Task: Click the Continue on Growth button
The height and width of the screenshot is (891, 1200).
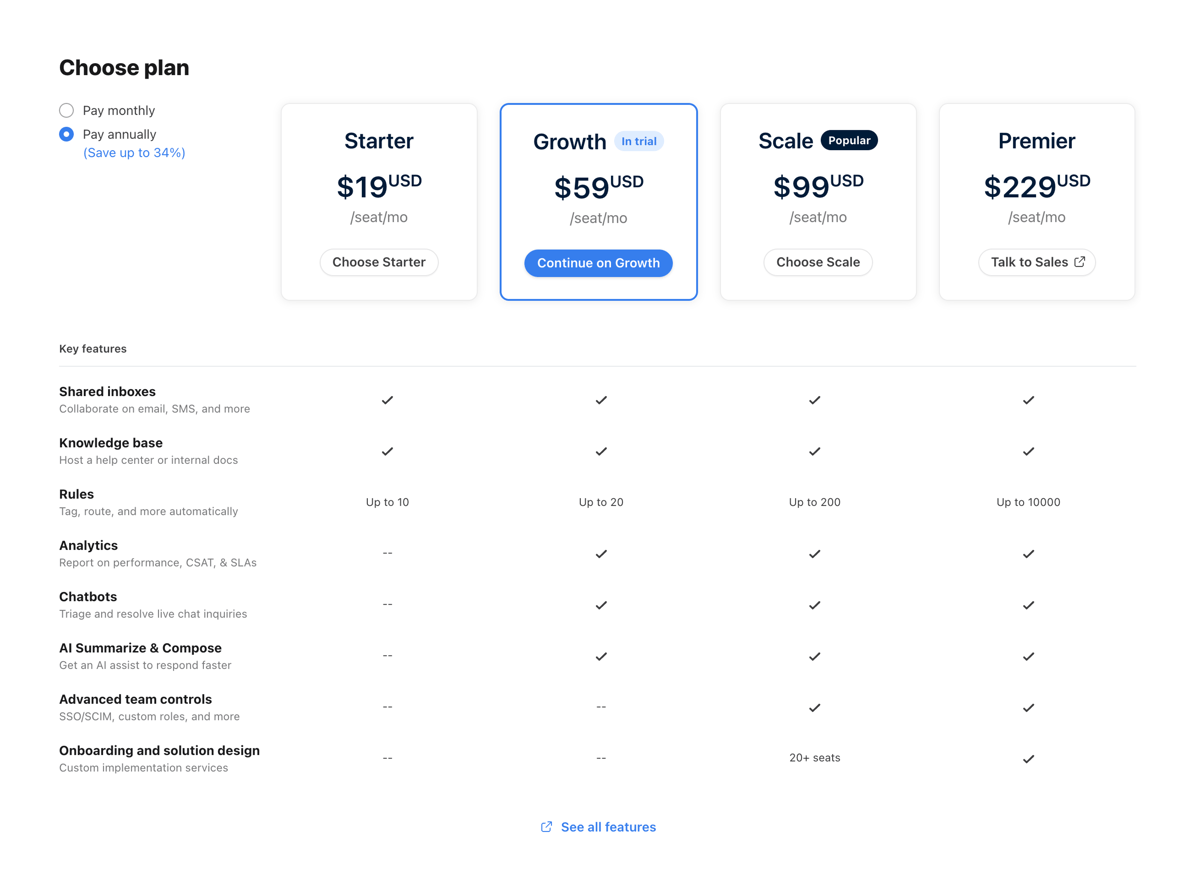Action: [x=598, y=262]
